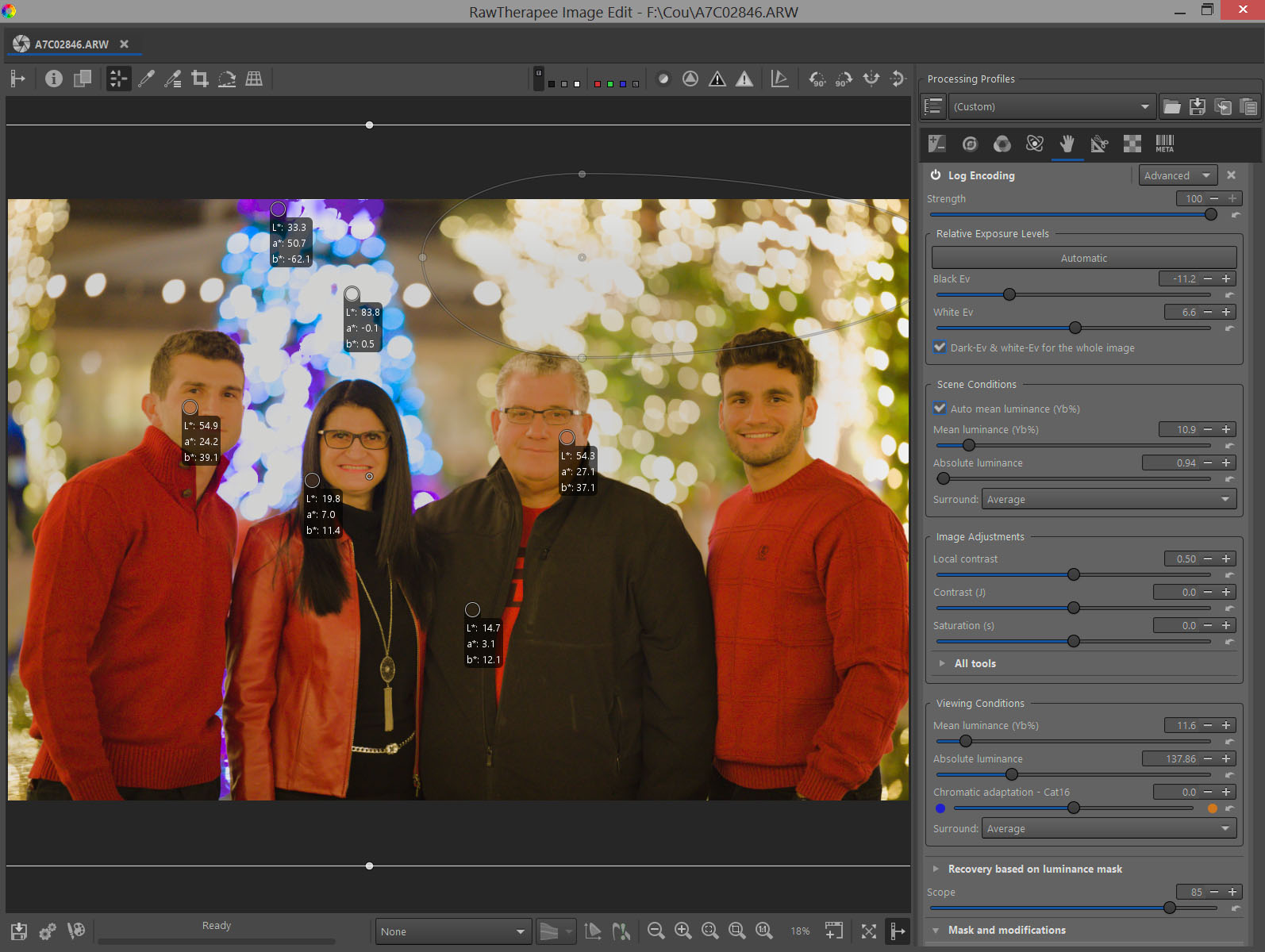Click the plus button for White Ev
This screenshot has width=1265, height=952.
click(x=1226, y=312)
